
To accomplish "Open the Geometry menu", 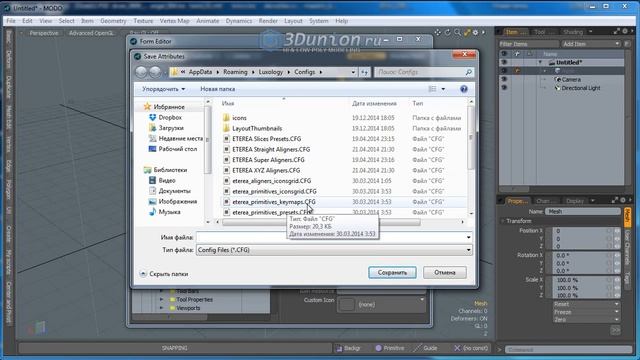I will (x=113, y=21).
